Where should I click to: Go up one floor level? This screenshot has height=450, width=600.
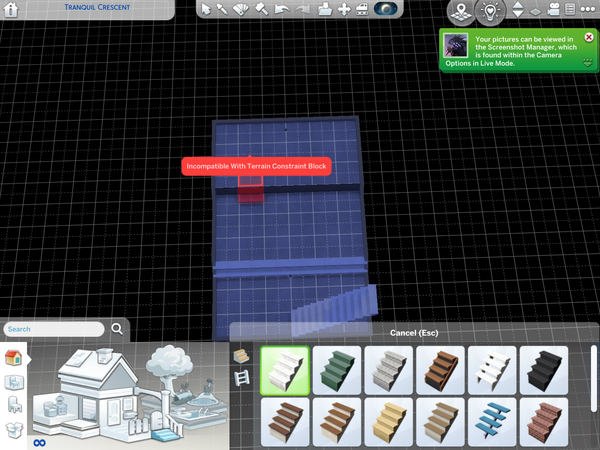coord(518,5)
